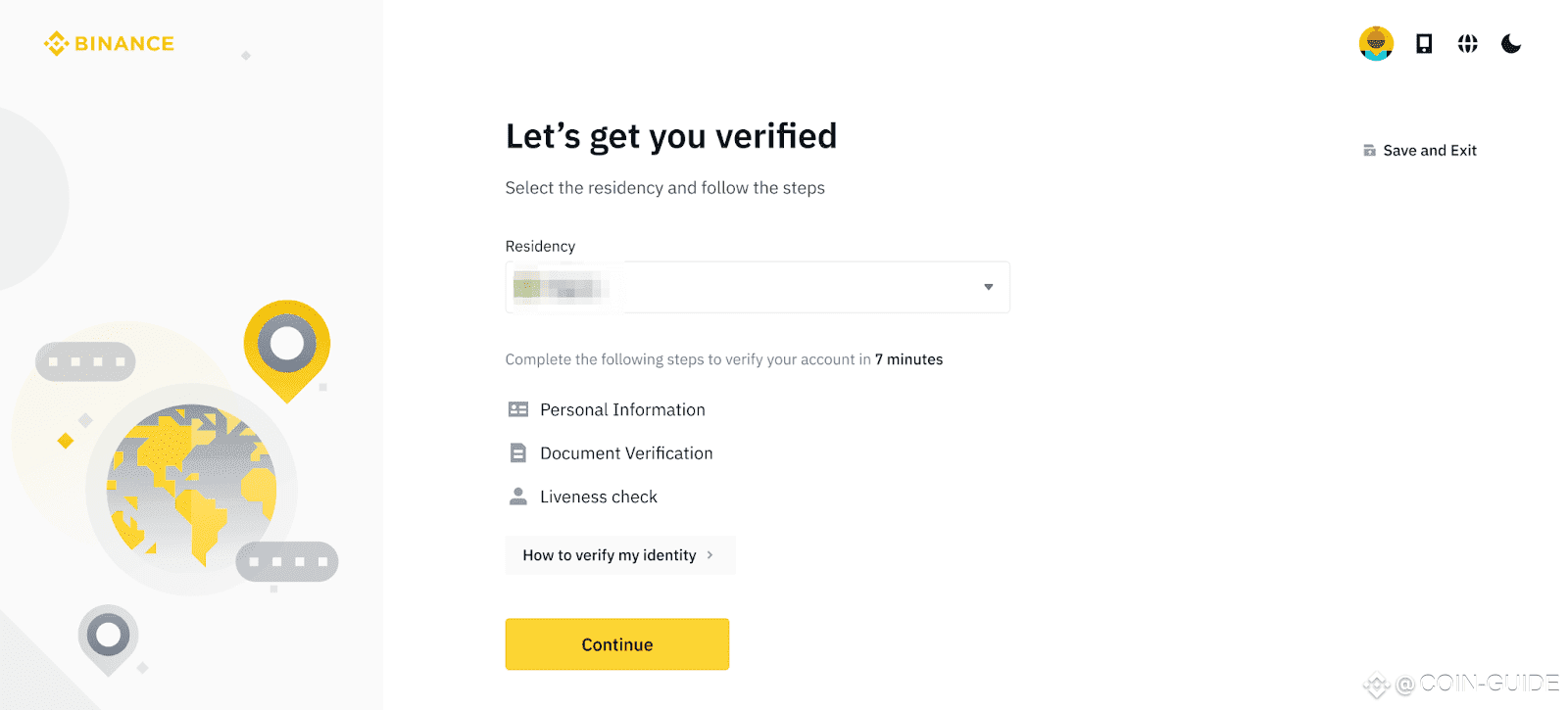Open the language globe icon
The height and width of the screenshot is (710, 1568).
pos(1467,43)
